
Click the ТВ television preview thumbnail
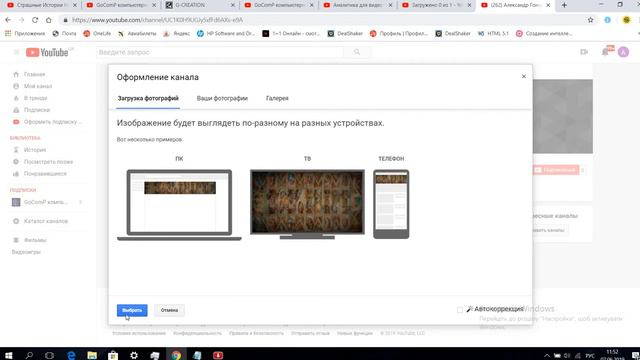click(307, 204)
